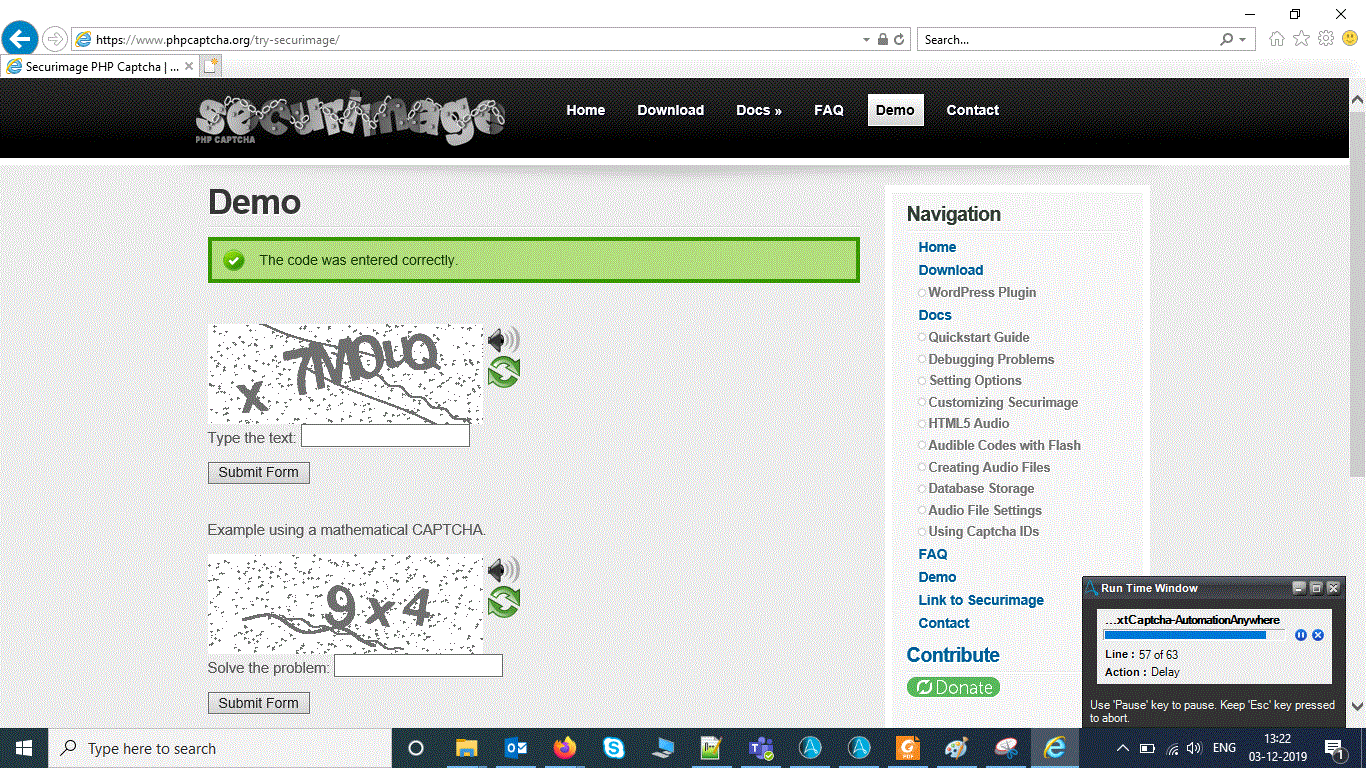Screen dimensions: 1366x768
Task: Open the HTML5 Audio link
Action: [969, 423]
